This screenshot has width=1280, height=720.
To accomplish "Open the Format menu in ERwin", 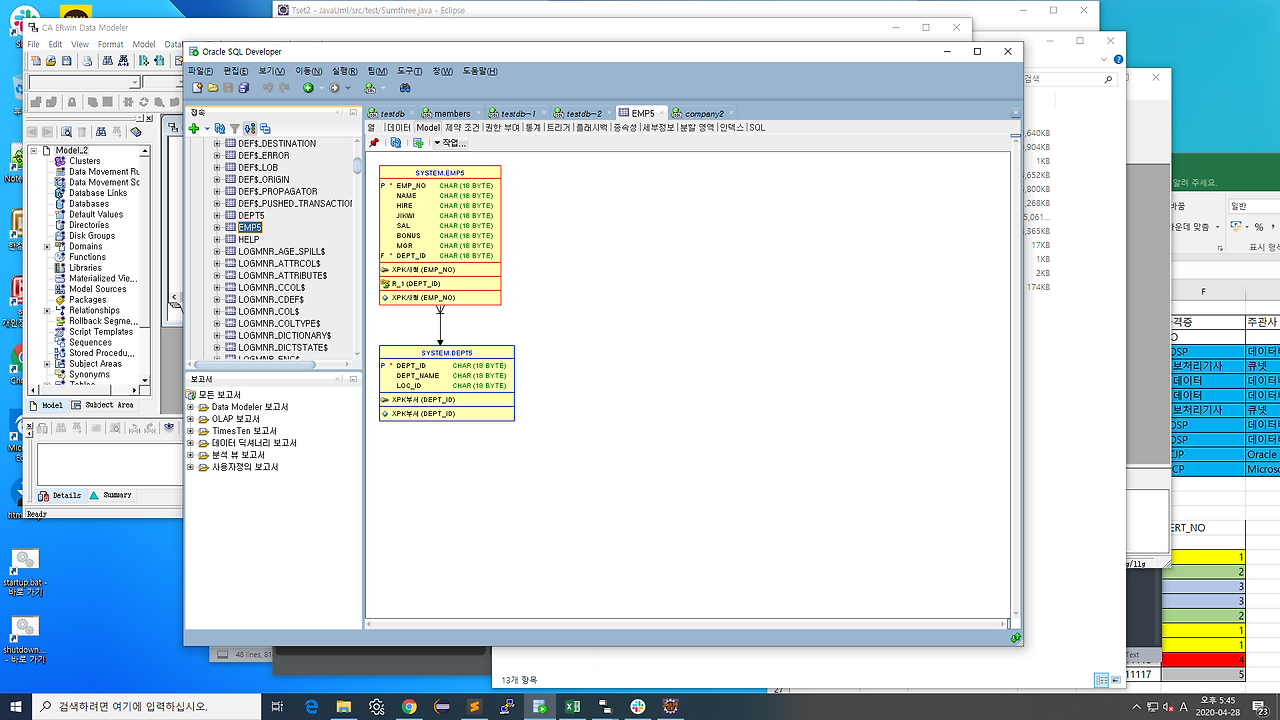I will coord(110,44).
